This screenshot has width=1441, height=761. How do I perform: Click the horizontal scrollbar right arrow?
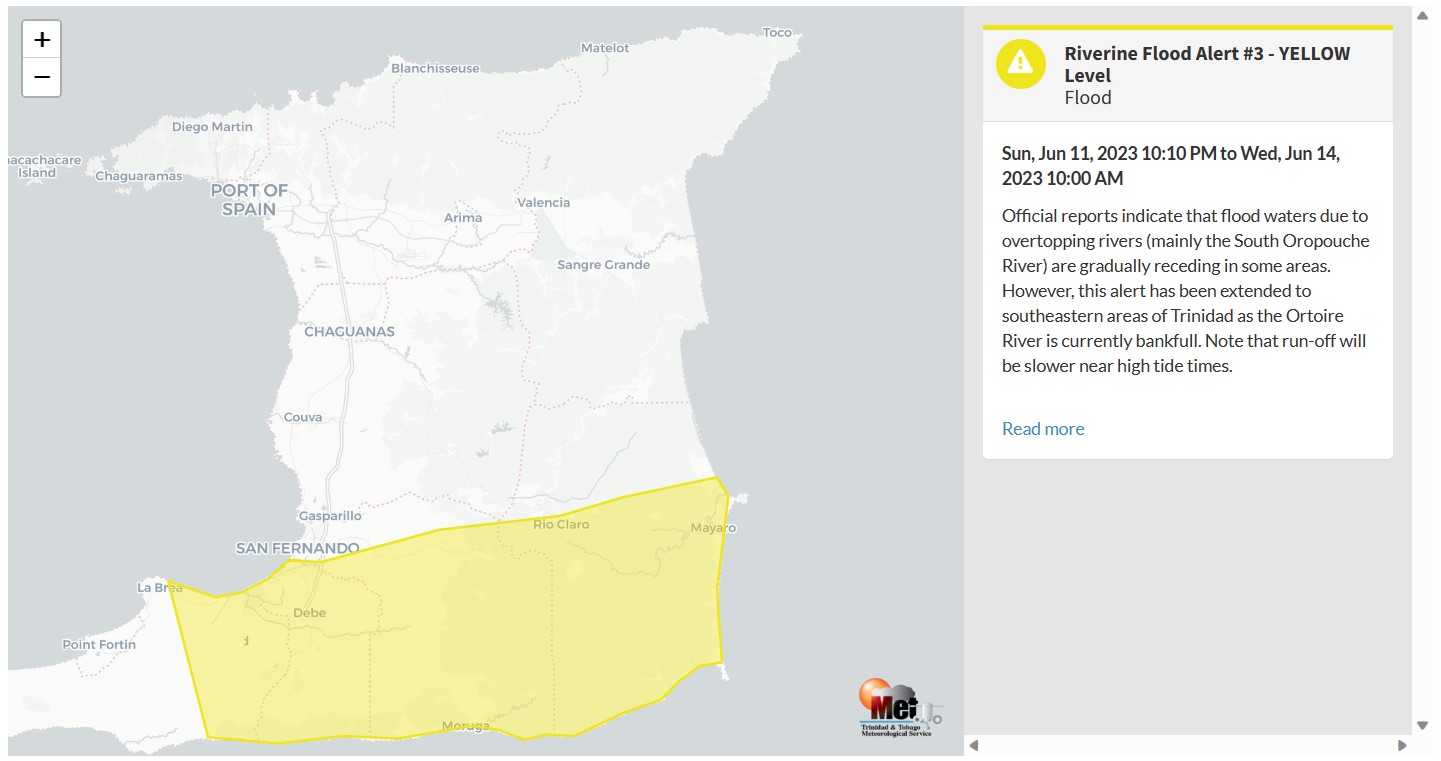(x=1402, y=745)
